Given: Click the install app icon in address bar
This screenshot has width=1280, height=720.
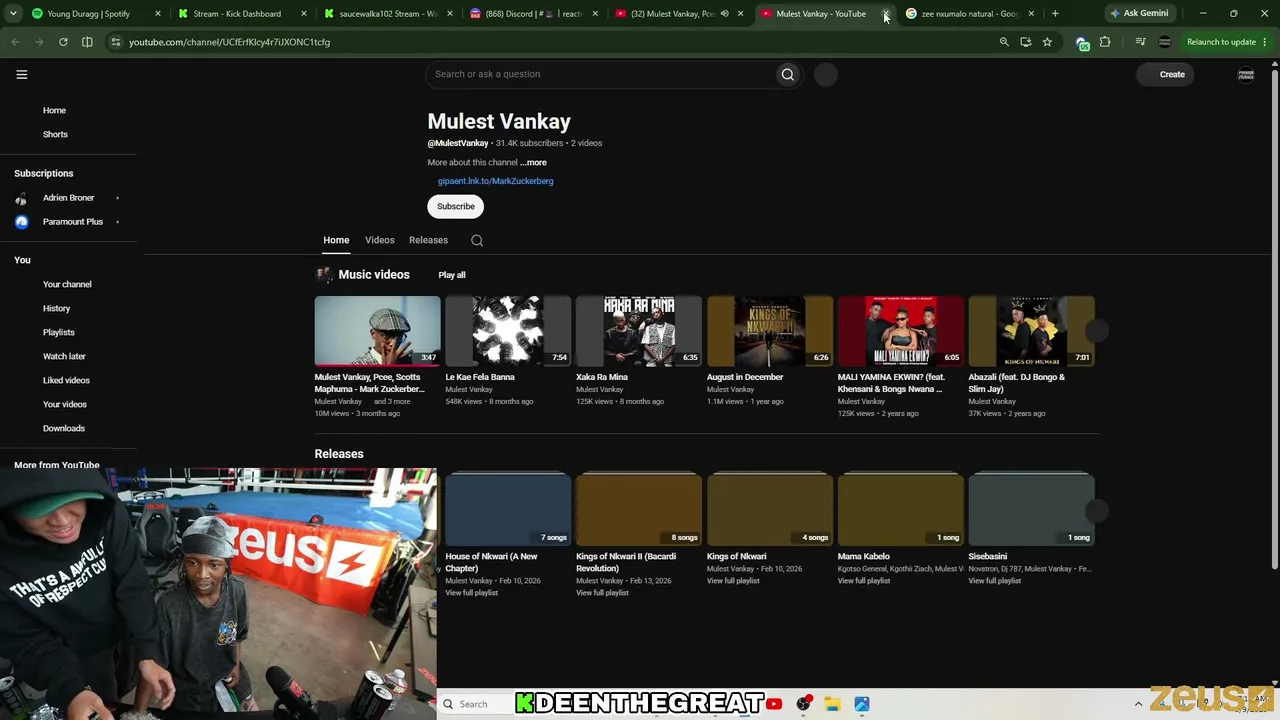Looking at the screenshot, I should (1026, 42).
